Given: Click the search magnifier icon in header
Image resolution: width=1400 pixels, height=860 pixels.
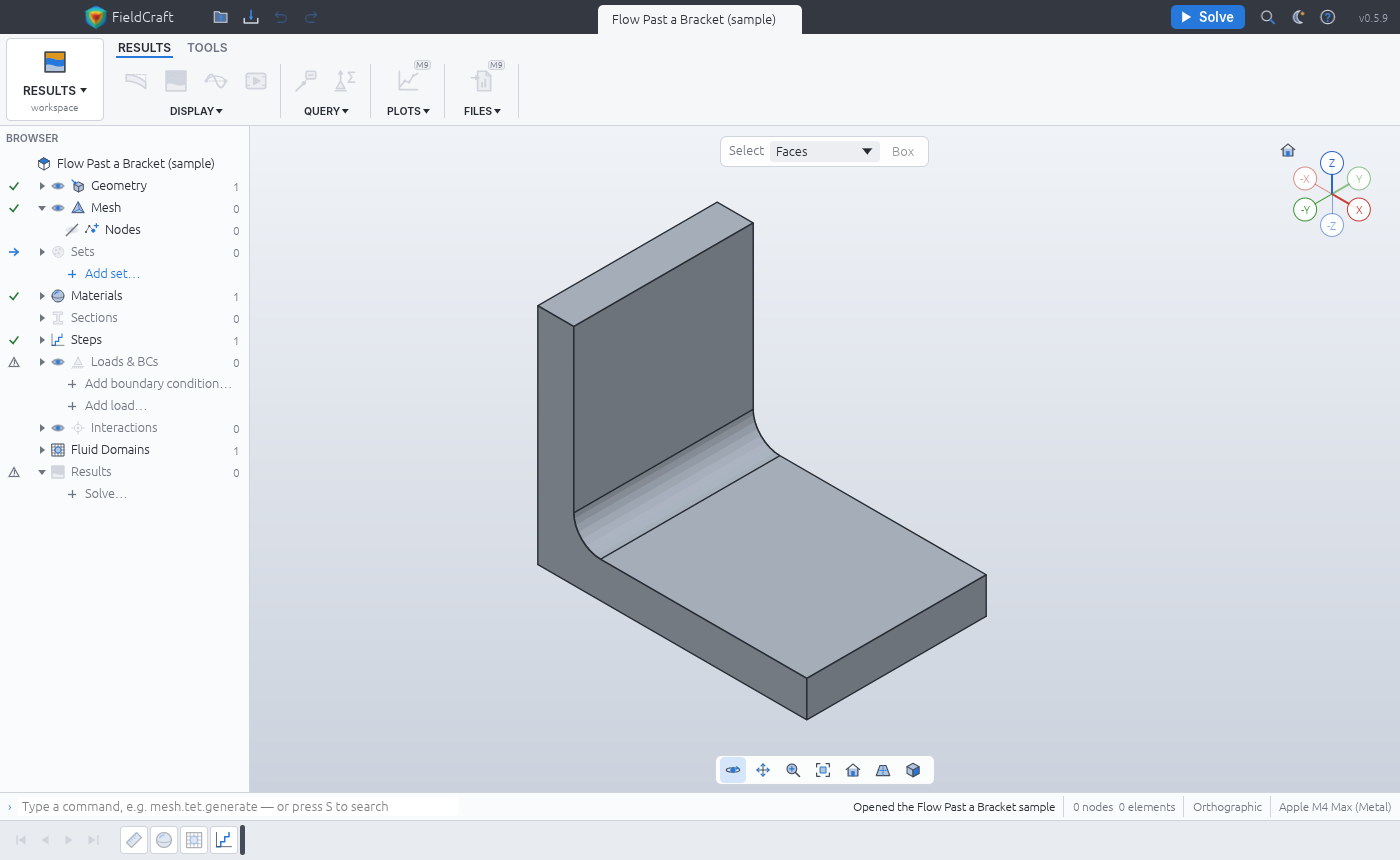Looking at the screenshot, I should [x=1268, y=17].
